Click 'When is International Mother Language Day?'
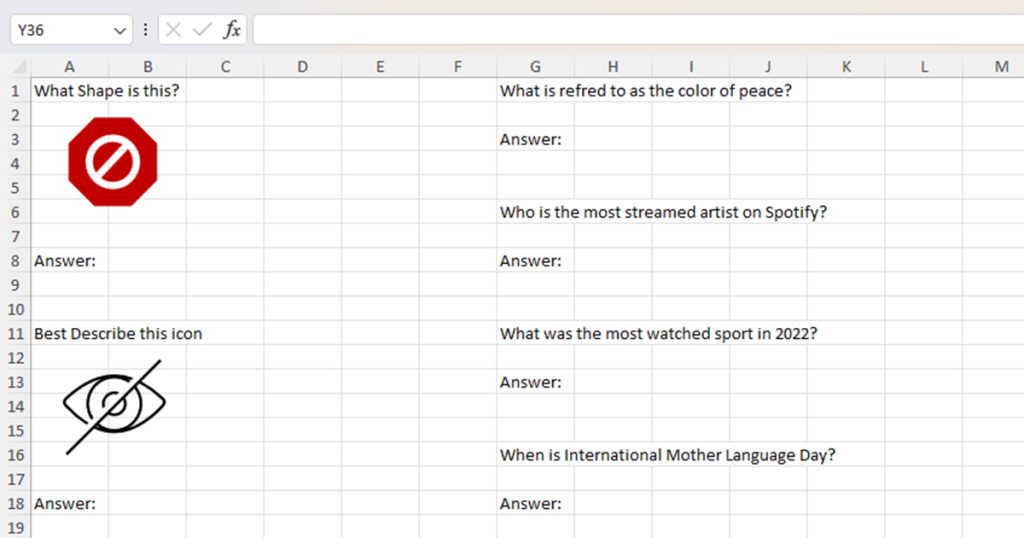 [667, 455]
